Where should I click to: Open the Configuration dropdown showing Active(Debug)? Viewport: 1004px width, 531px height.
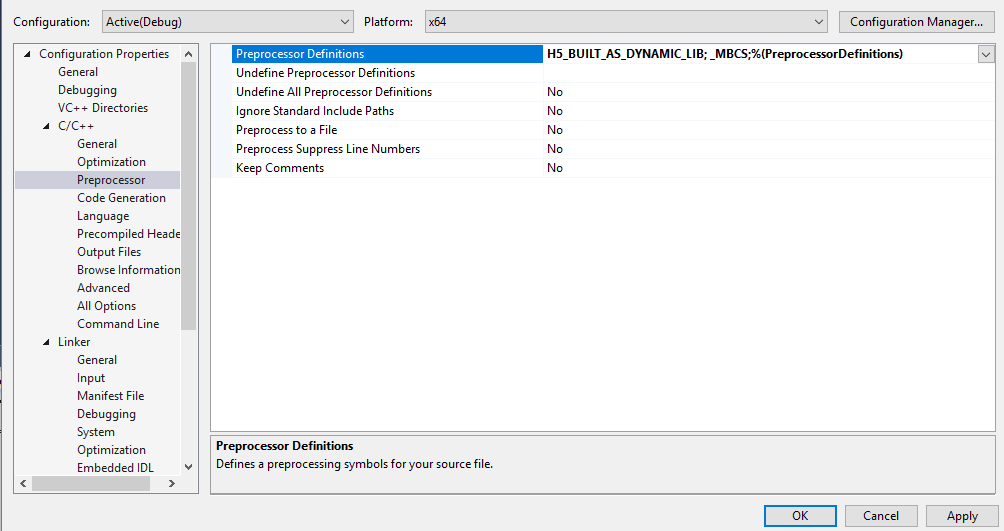tap(227, 22)
